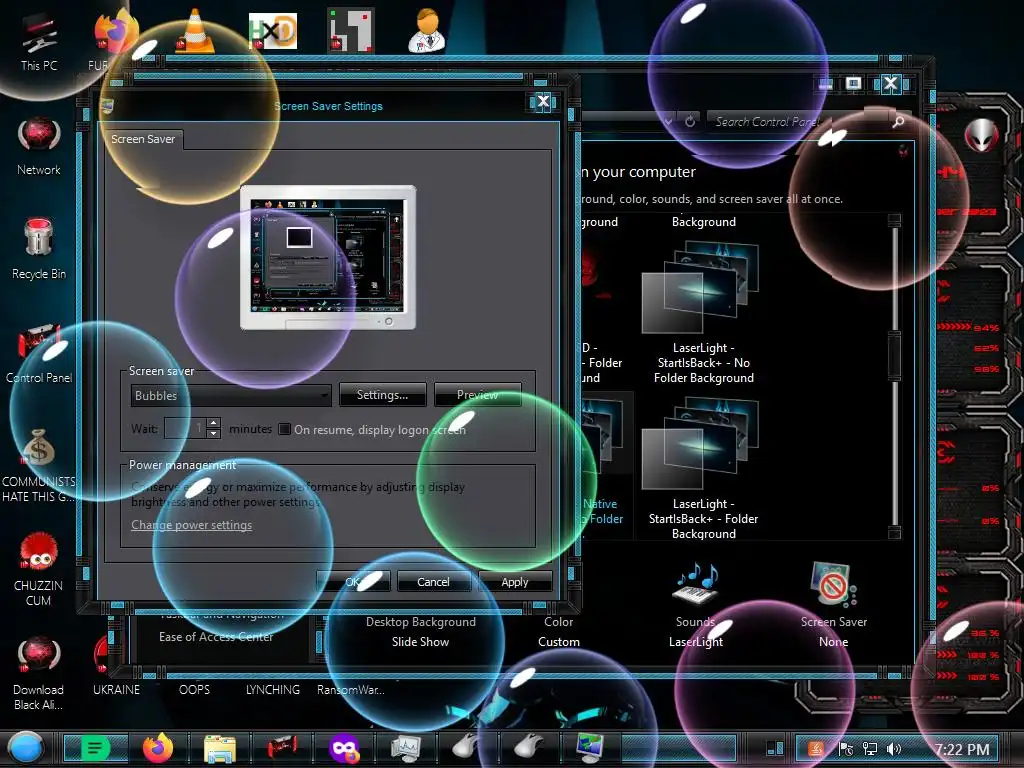The height and width of the screenshot is (768, 1024).
Task: Click the orange tray icon beside the flag
Action: pyautogui.click(x=816, y=748)
